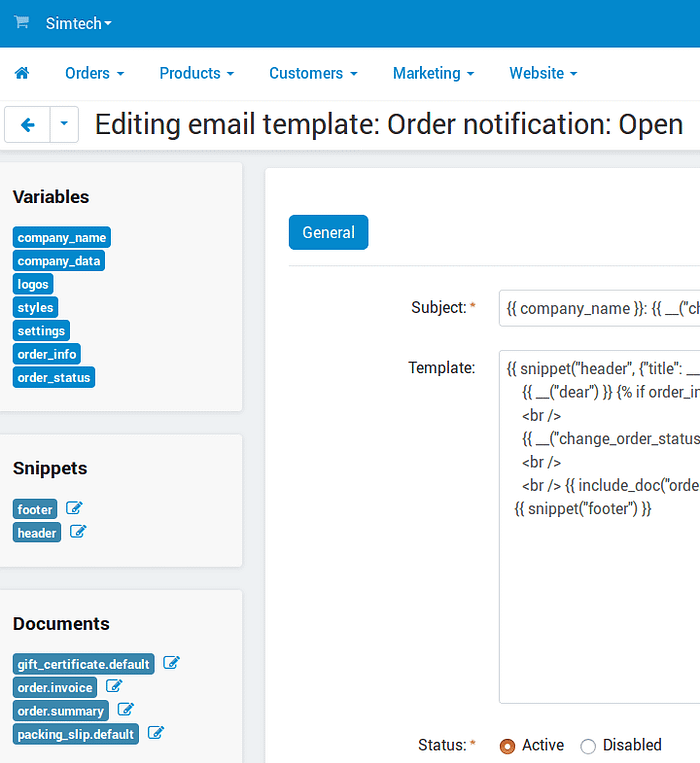The image size is (700, 763).
Task: Click into the Subject input field
Action: click(x=600, y=308)
